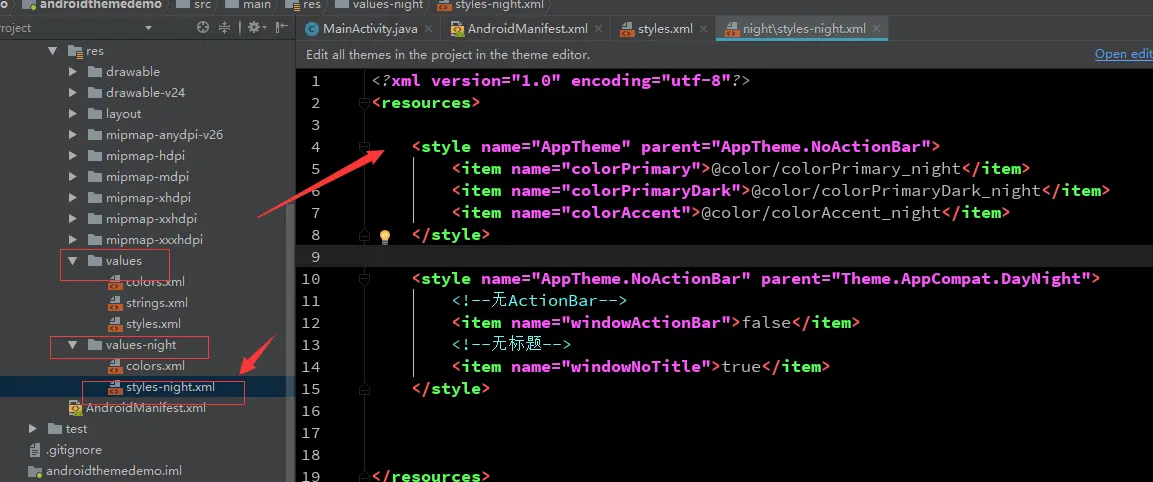Select strings.xml in the project tree
The image size is (1153, 482).
pyautogui.click(x=157, y=302)
